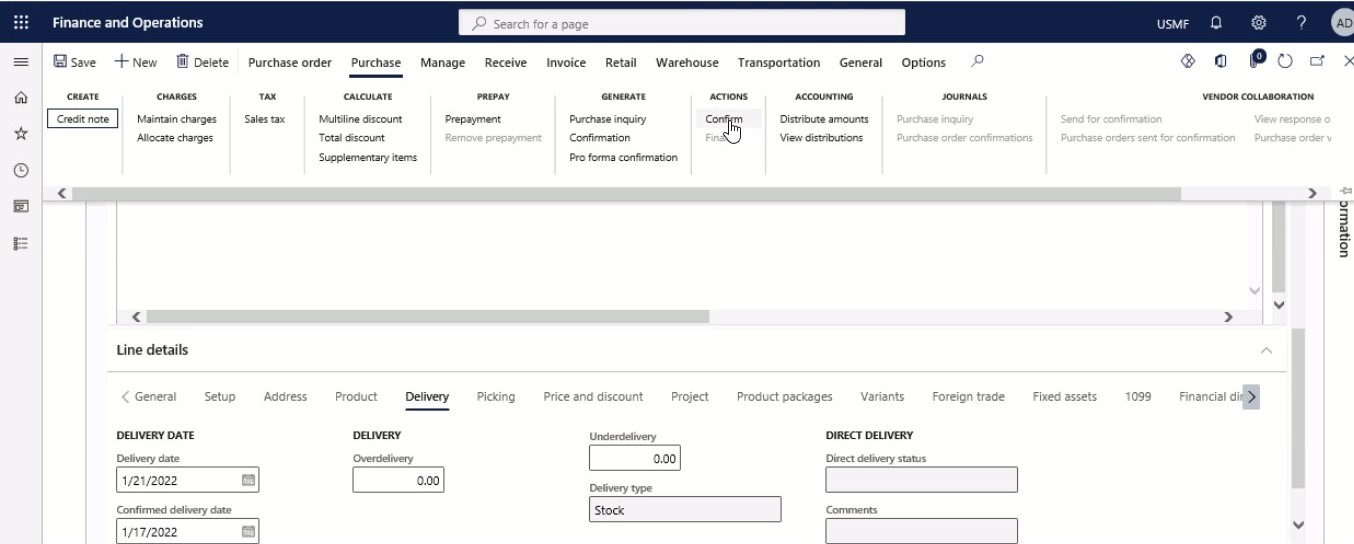1354x544 pixels.
Task: Open the Receive ribbon tab
Action: click(x=506, y=62)
